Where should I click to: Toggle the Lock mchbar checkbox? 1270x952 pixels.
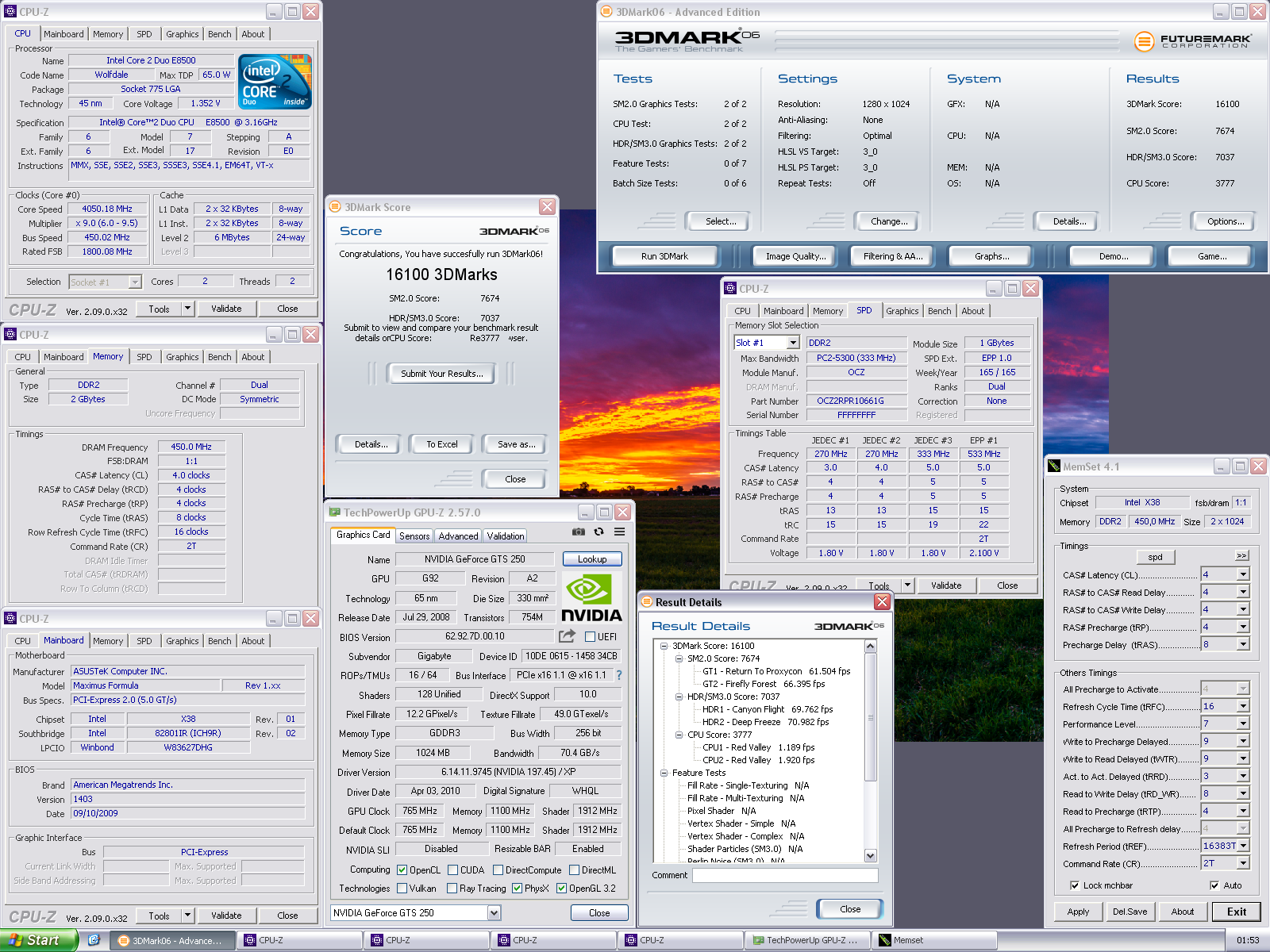point(1075,885)
